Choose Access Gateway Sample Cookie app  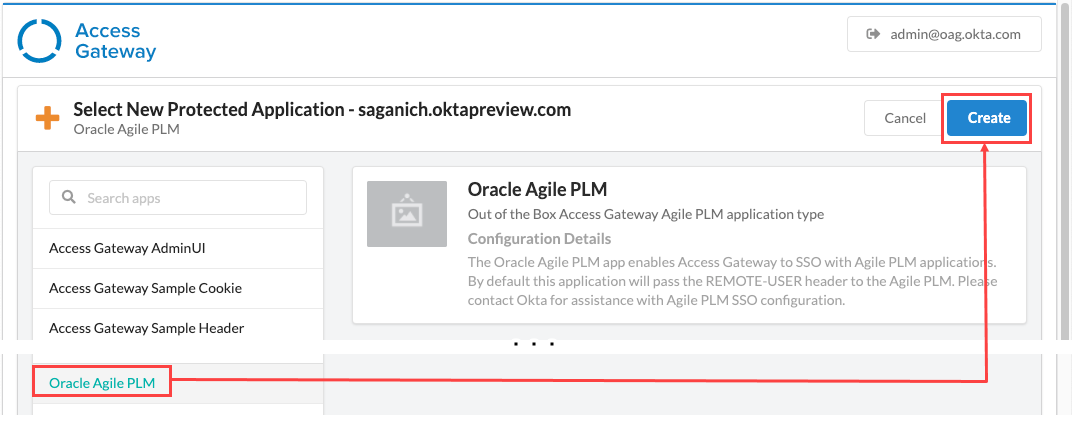(x=145, y=288)
